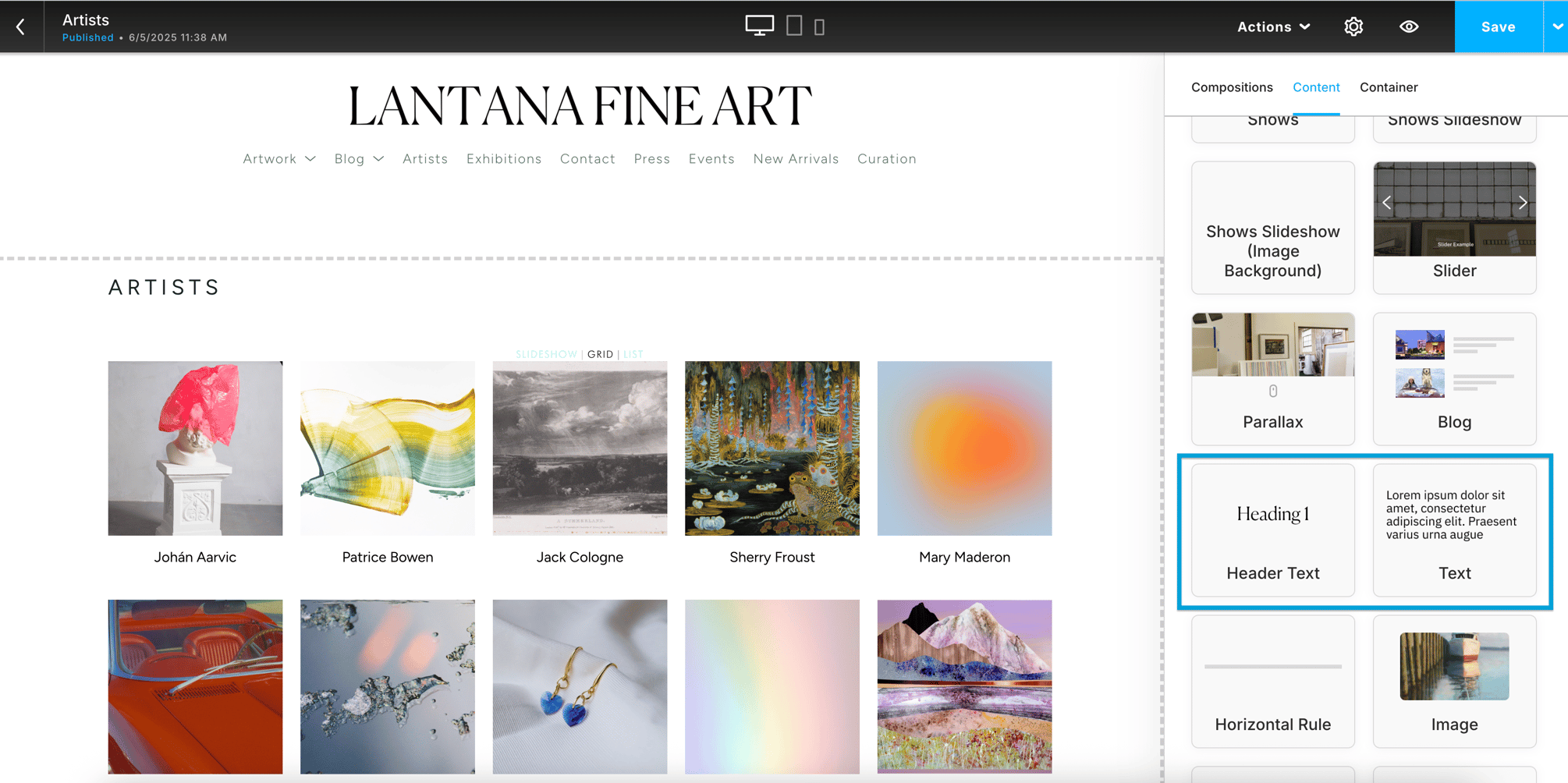Open the Exhibitions nav link
Viewport: 1568px width, 783px height.
pos(504,158)
